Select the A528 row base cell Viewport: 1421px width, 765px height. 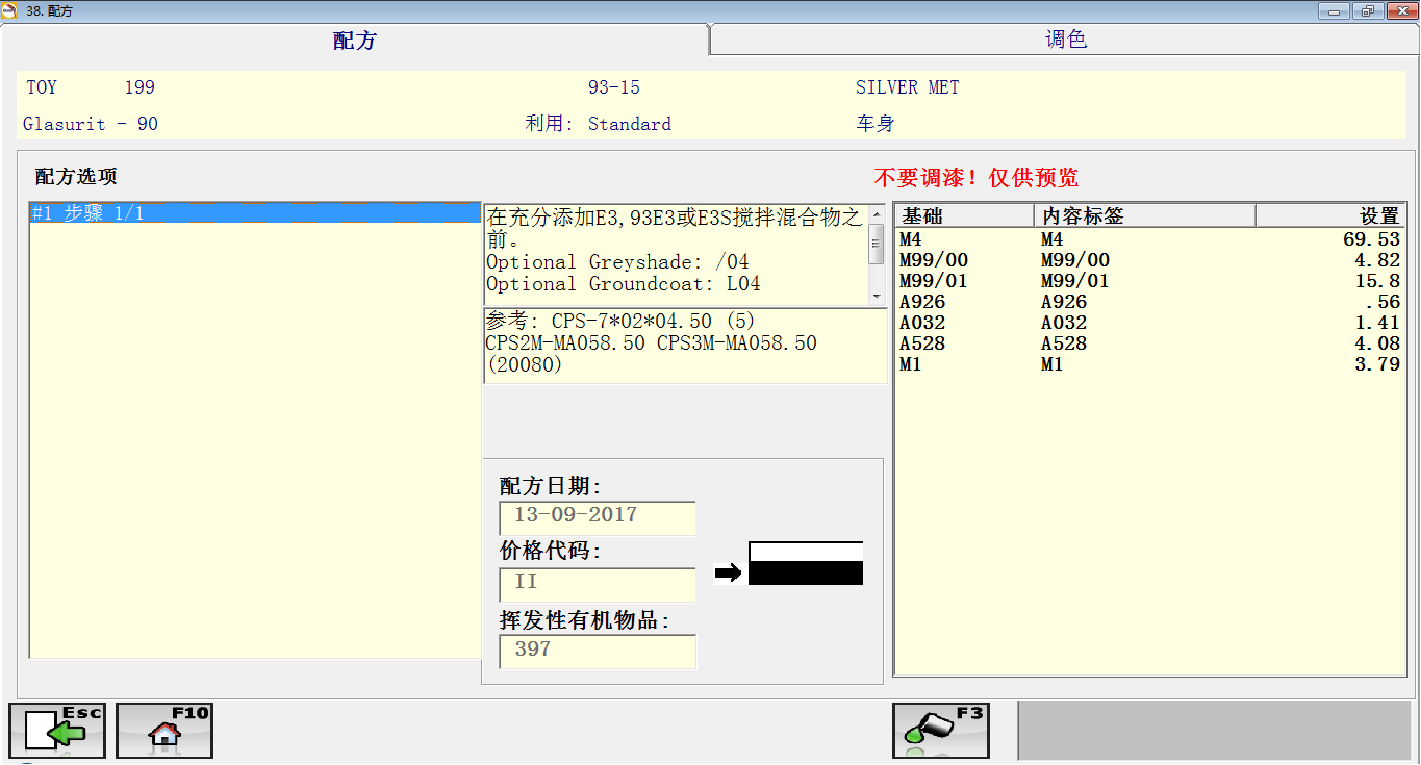tap(922, 344)
